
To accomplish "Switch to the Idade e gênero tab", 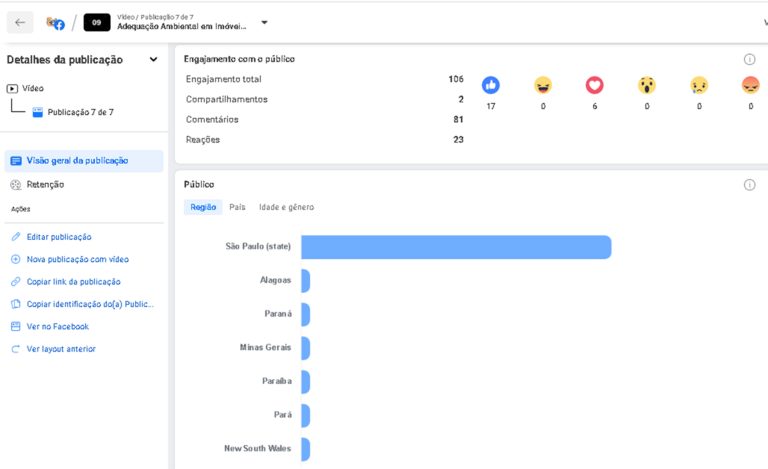I will click(x=287, y=207).
